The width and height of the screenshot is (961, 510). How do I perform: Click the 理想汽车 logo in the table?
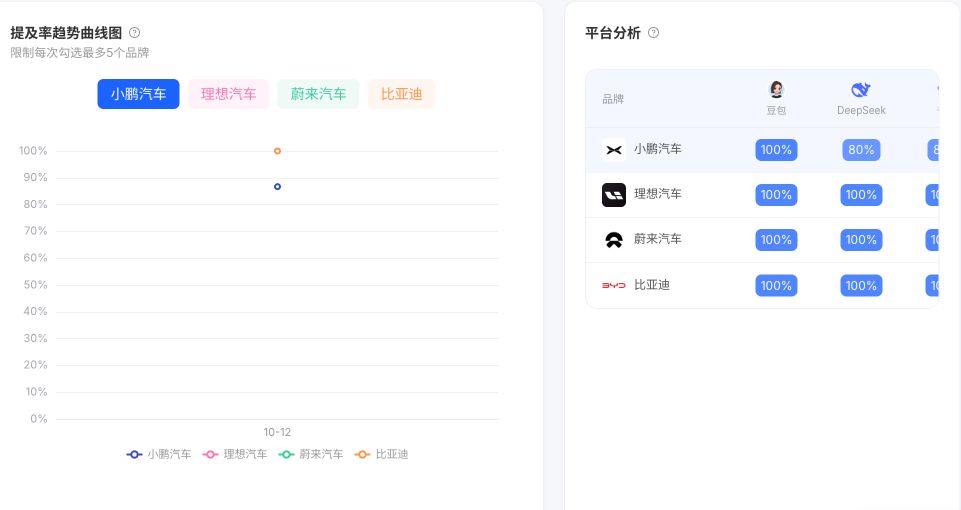613,195
